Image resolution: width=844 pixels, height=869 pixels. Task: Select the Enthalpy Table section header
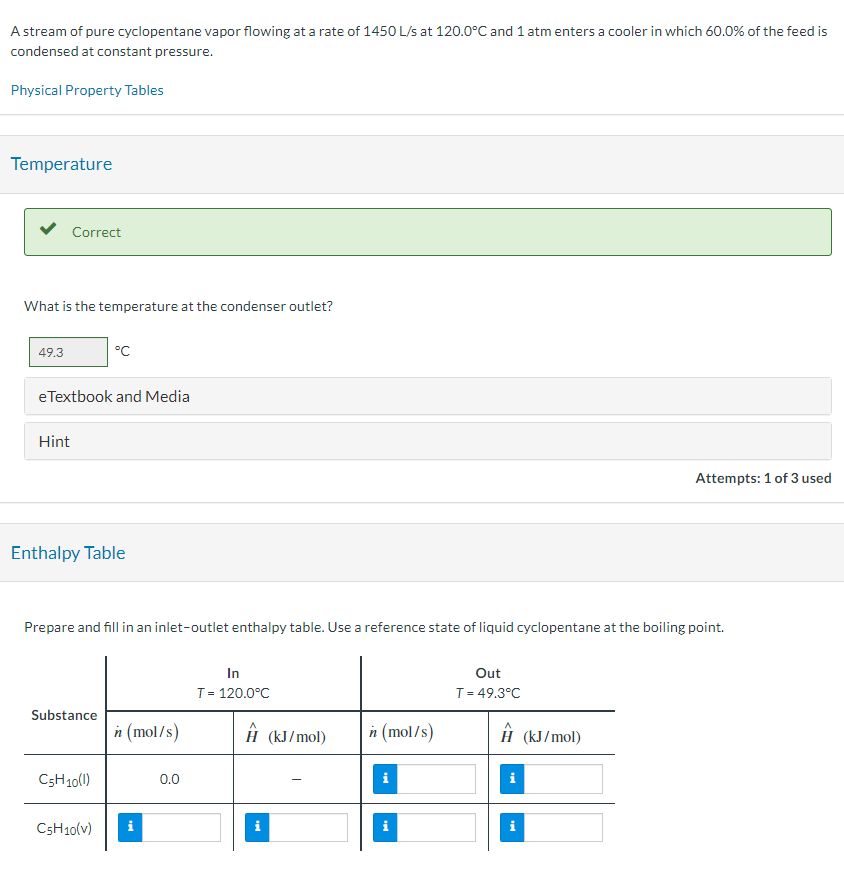68,553
